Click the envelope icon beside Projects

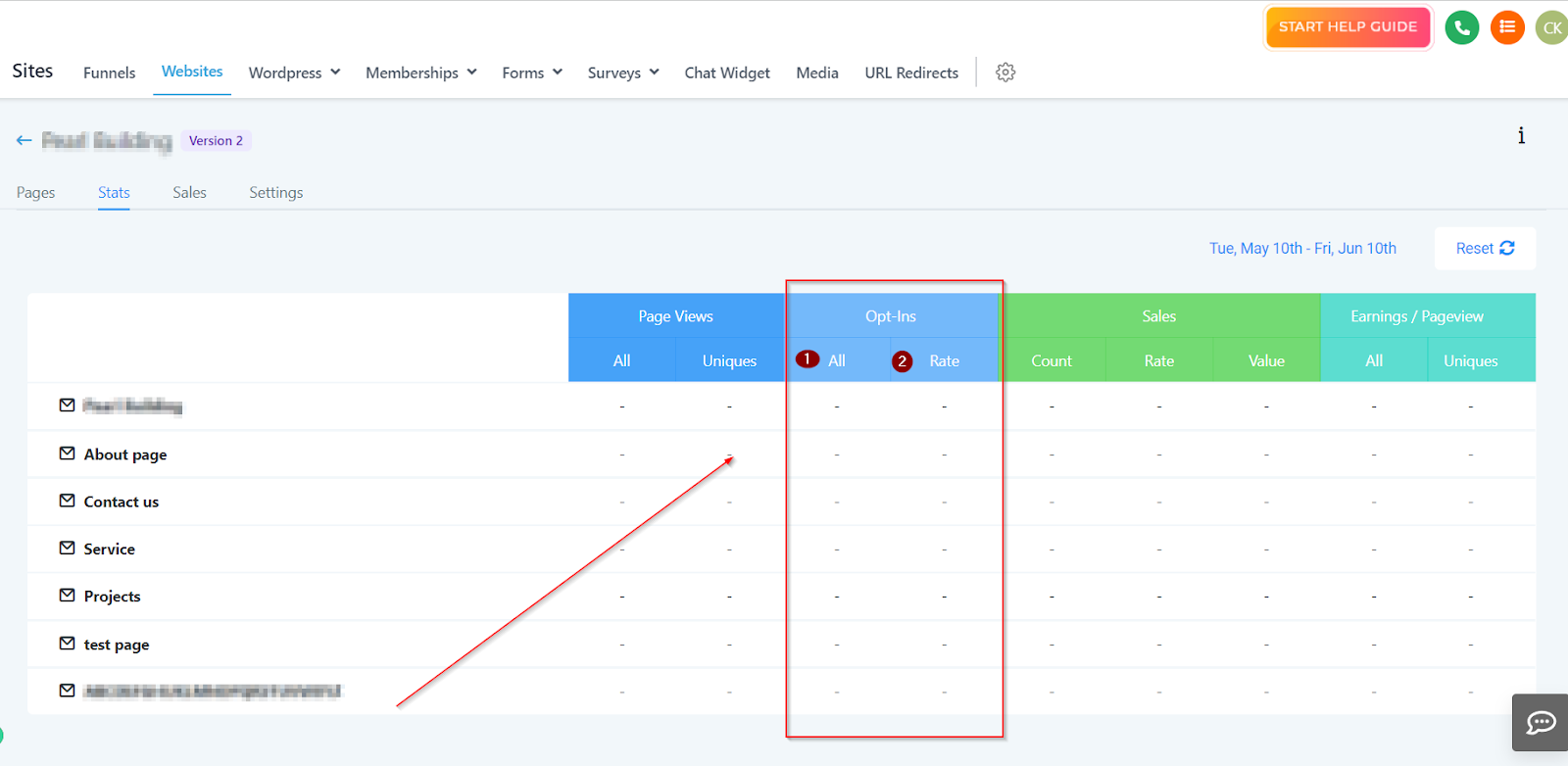(67, 596)
